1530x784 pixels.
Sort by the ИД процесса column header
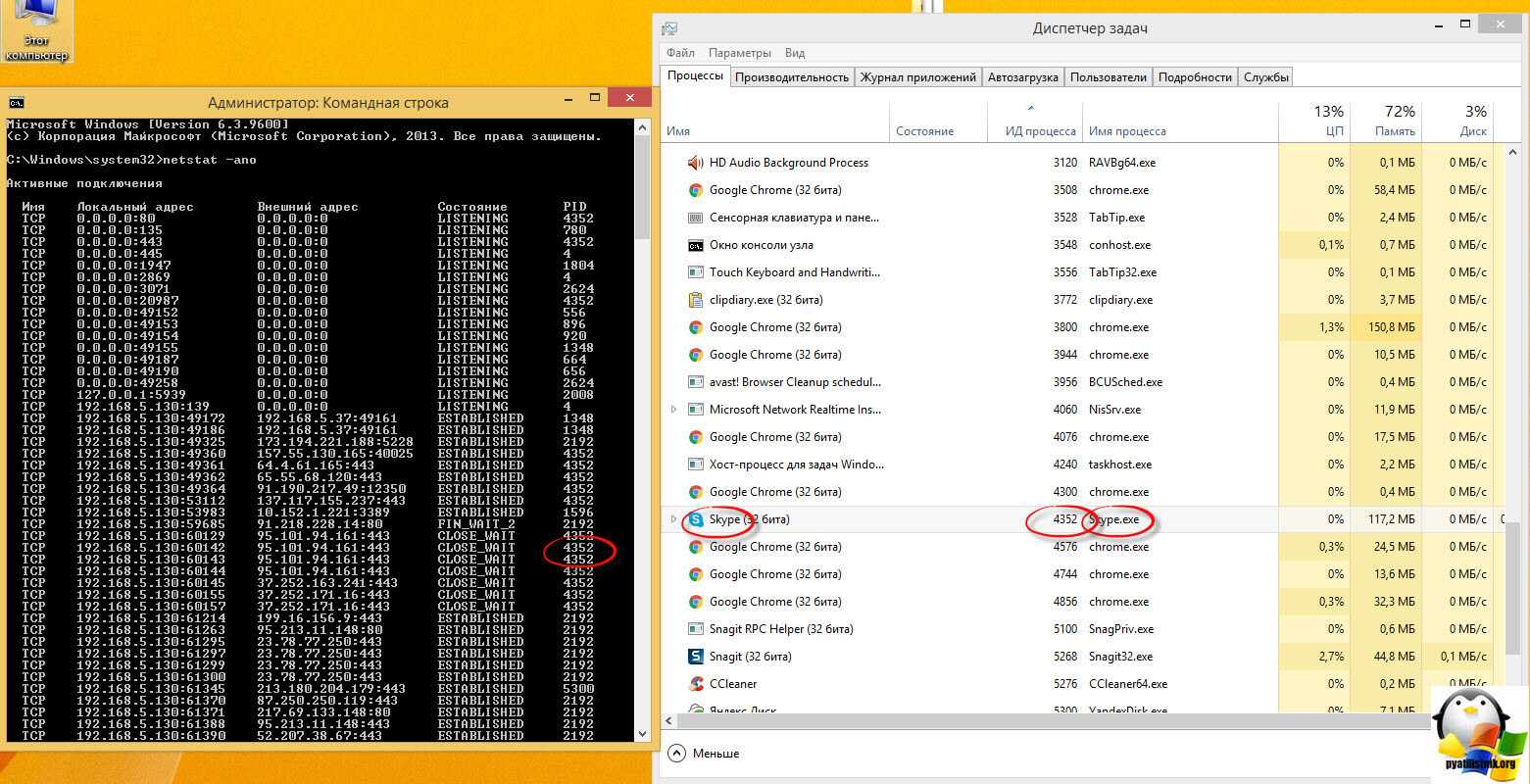(x=1040, y=130)
